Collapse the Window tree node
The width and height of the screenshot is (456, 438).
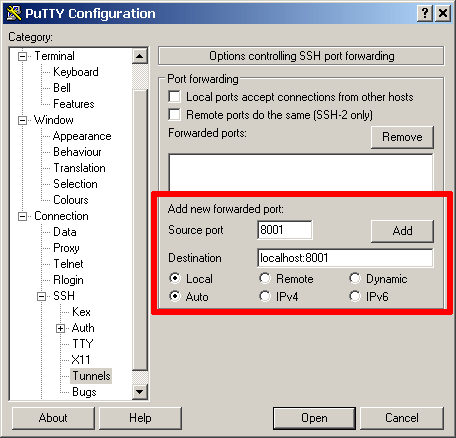[22, 120]
